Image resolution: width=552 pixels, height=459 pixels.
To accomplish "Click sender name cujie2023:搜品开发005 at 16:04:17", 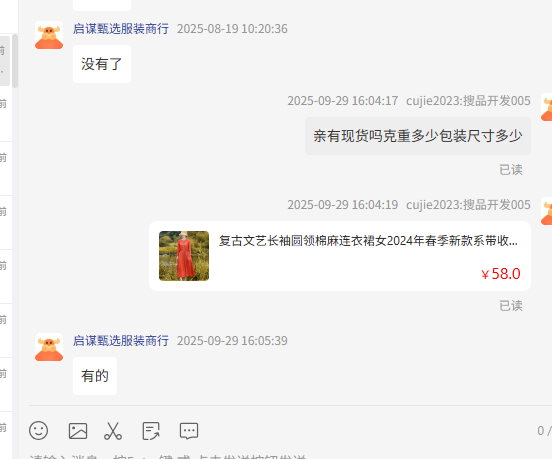I will click(468, 101).
